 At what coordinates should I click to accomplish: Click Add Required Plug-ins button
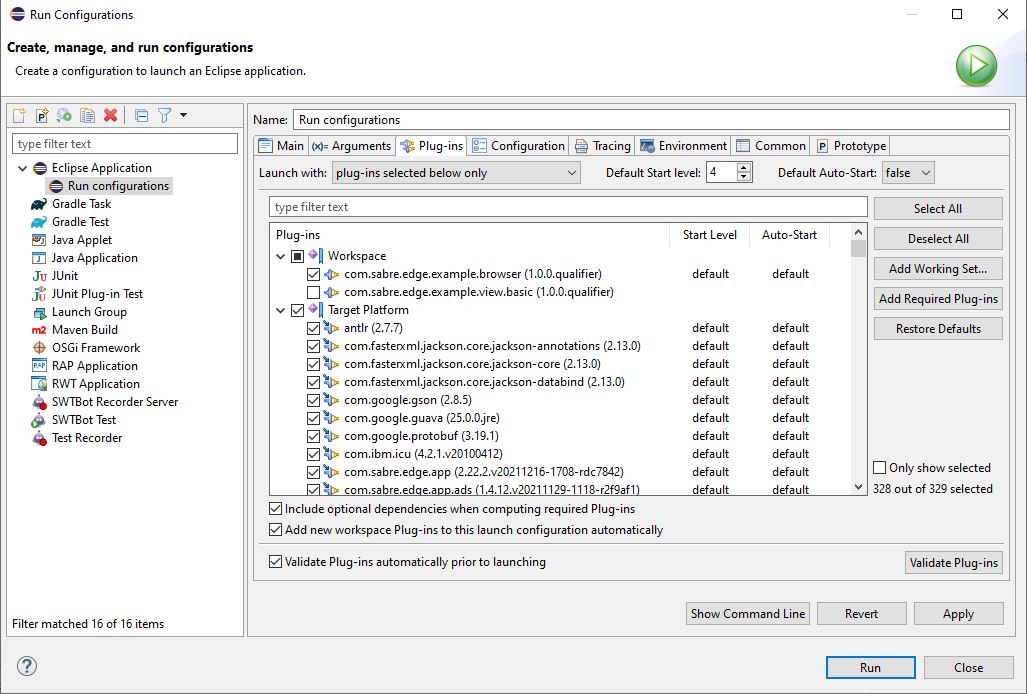pos(938,299)
